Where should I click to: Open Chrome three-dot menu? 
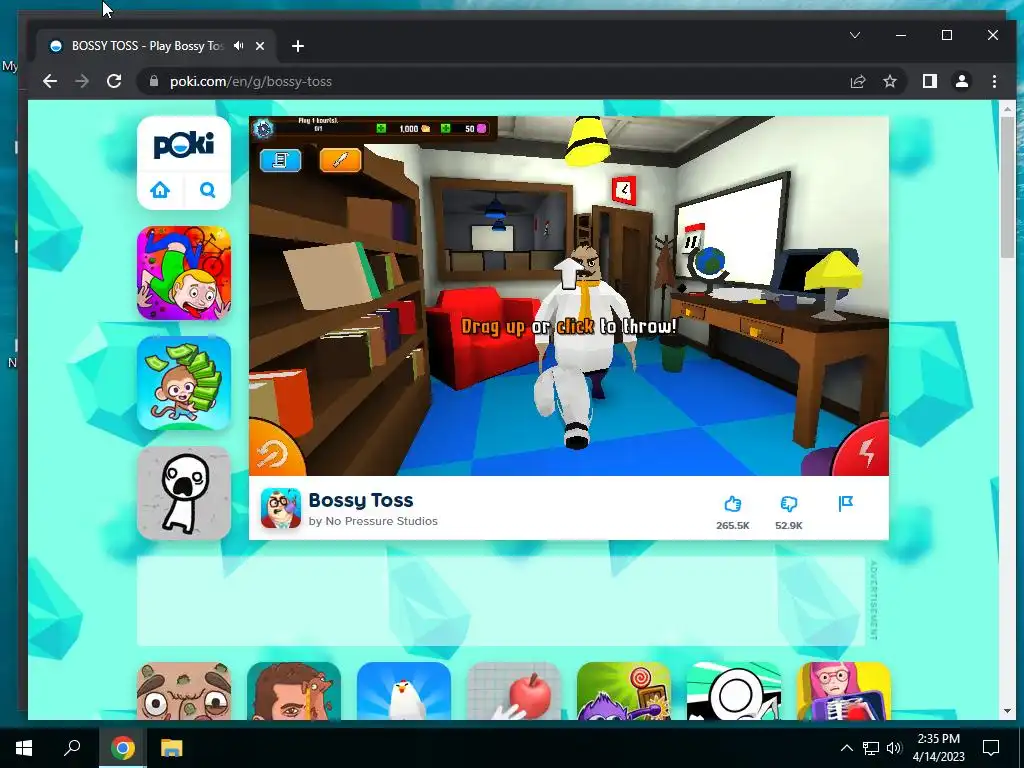994,82
